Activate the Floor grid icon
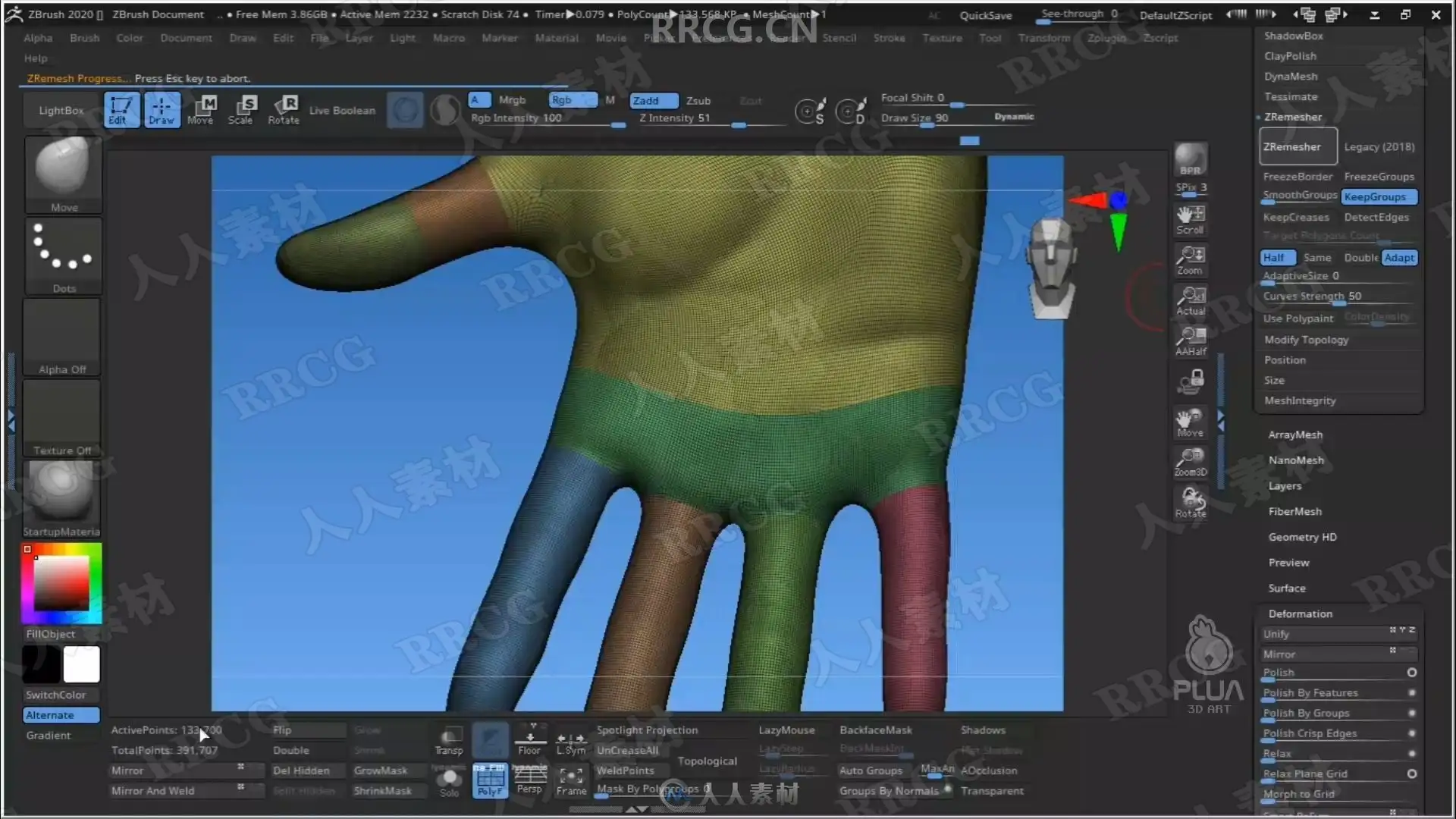 [x=529, y=739]
